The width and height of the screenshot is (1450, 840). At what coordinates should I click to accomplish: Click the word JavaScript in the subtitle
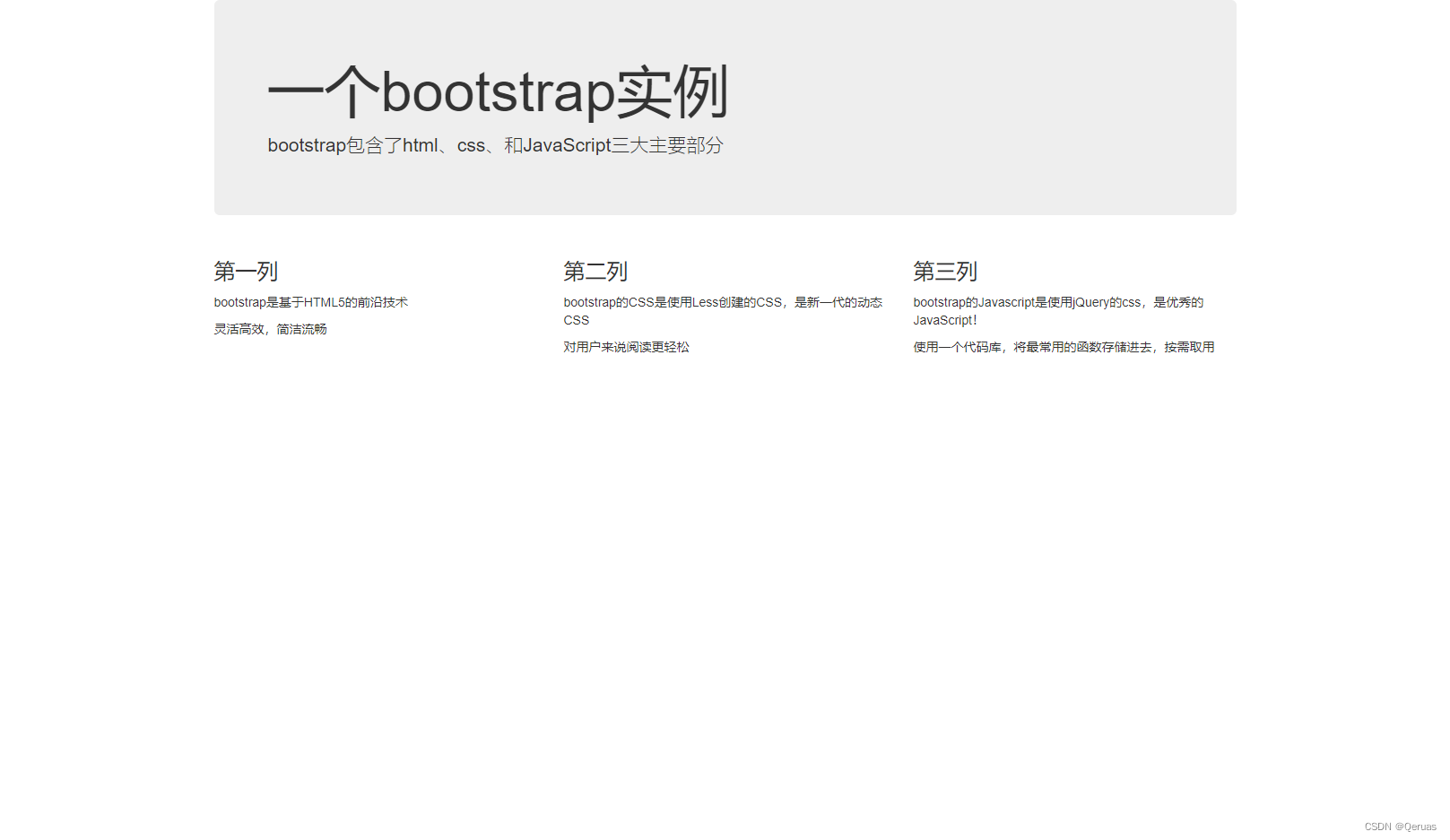(x=567, y=145)
